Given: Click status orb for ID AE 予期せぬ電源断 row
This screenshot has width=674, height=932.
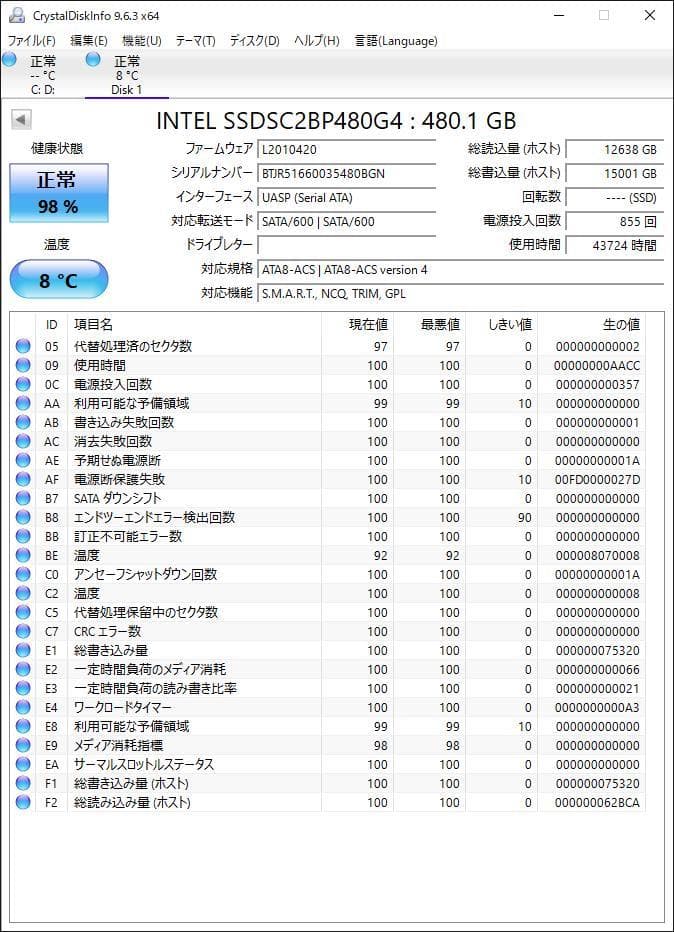Looking at the screenshot, I should pos(23,460).
